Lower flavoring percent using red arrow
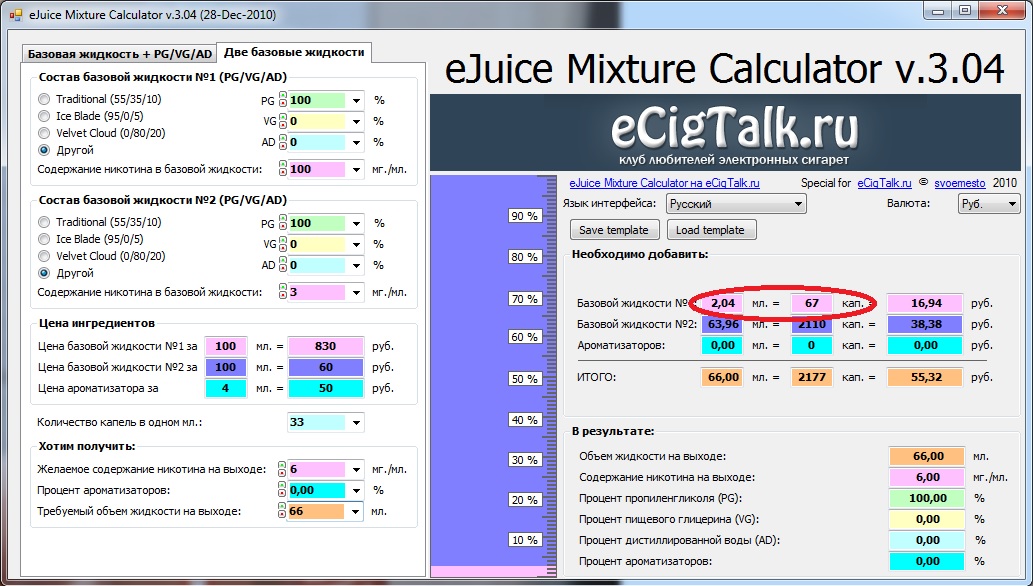 coord(283,494)
